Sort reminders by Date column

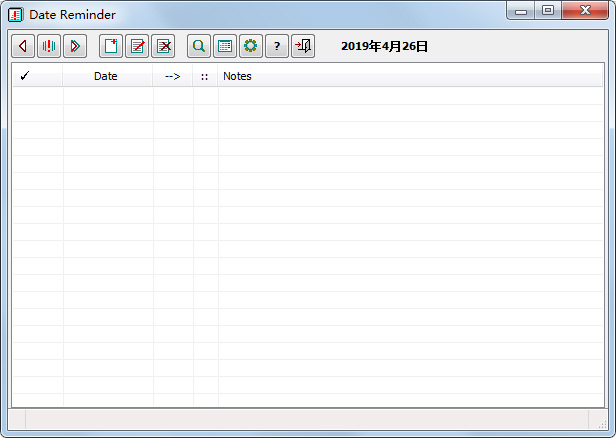coord(106,76)
